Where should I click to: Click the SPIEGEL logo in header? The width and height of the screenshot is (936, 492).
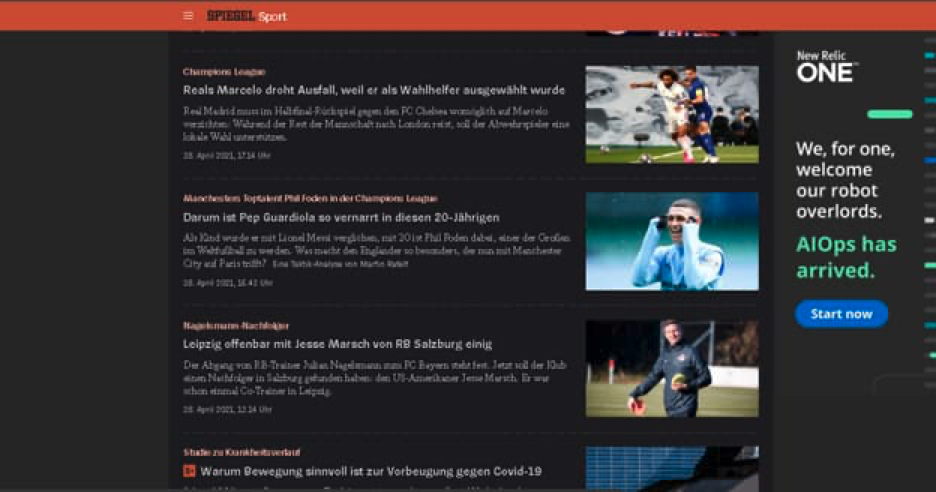coord(230,16)
